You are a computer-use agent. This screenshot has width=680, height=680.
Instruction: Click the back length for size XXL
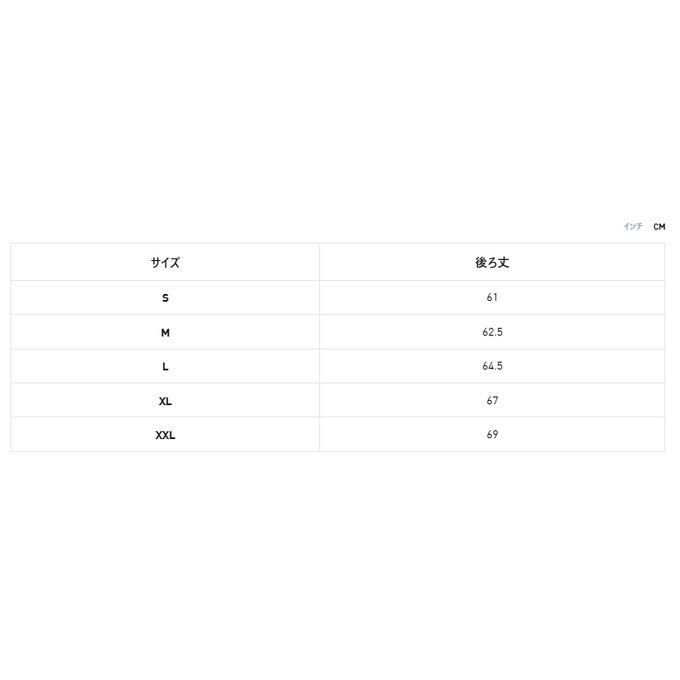[x=492, y=435]
